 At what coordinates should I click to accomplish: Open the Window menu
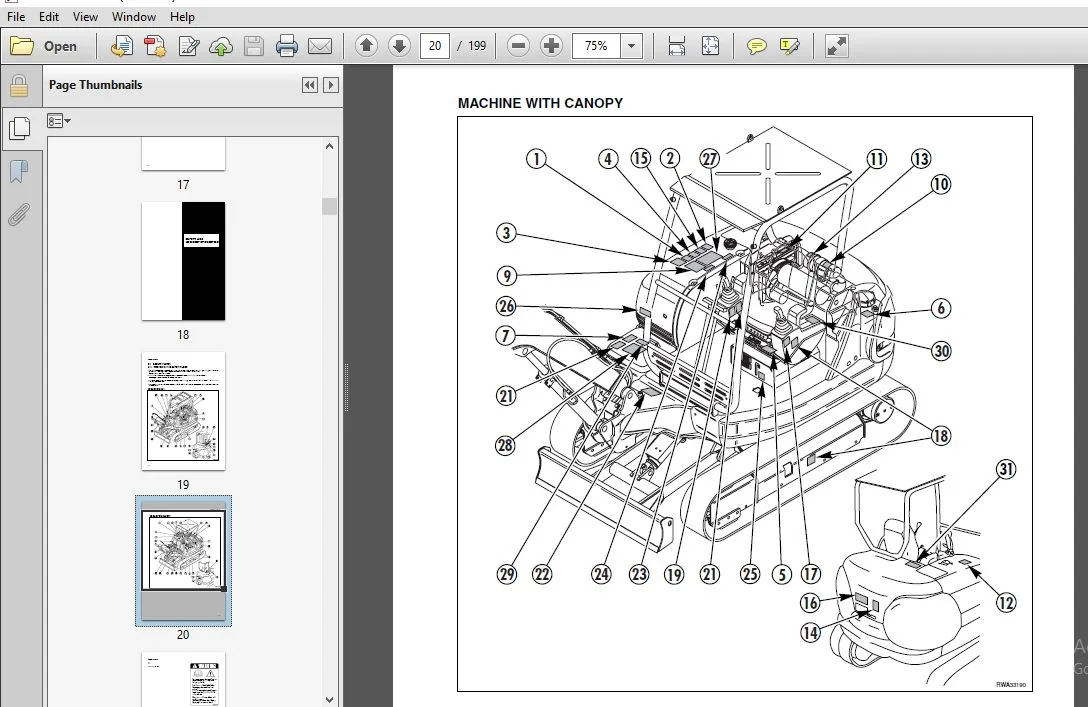(134, 17)
